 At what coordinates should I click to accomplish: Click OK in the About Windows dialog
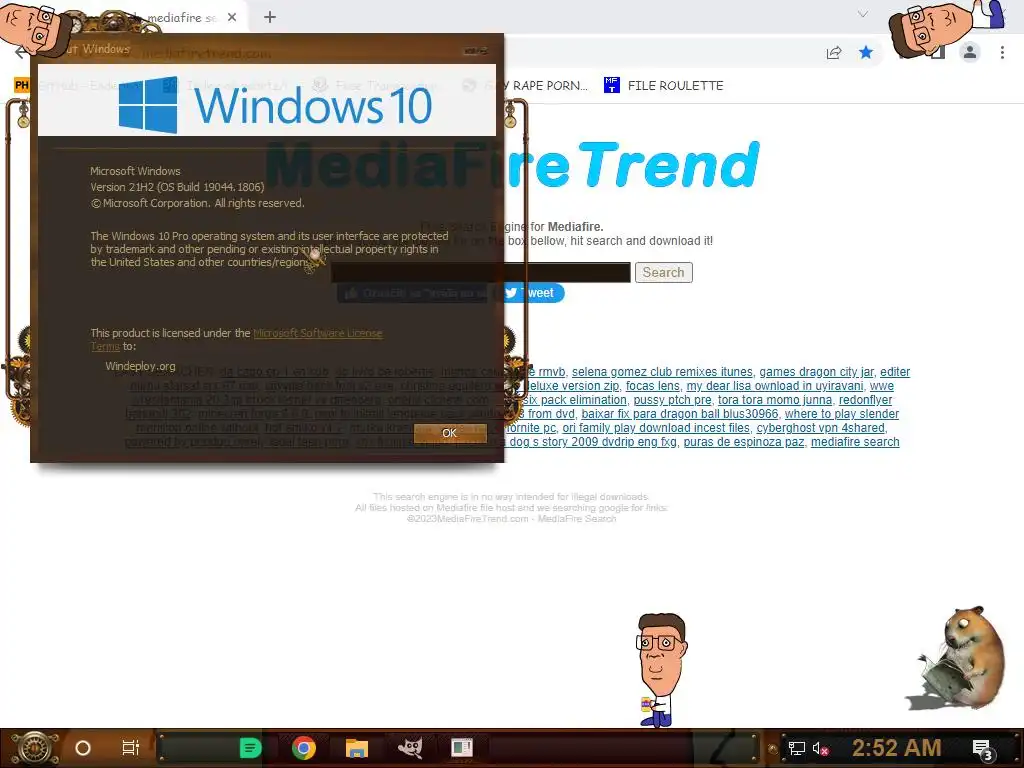coord(449,433)
